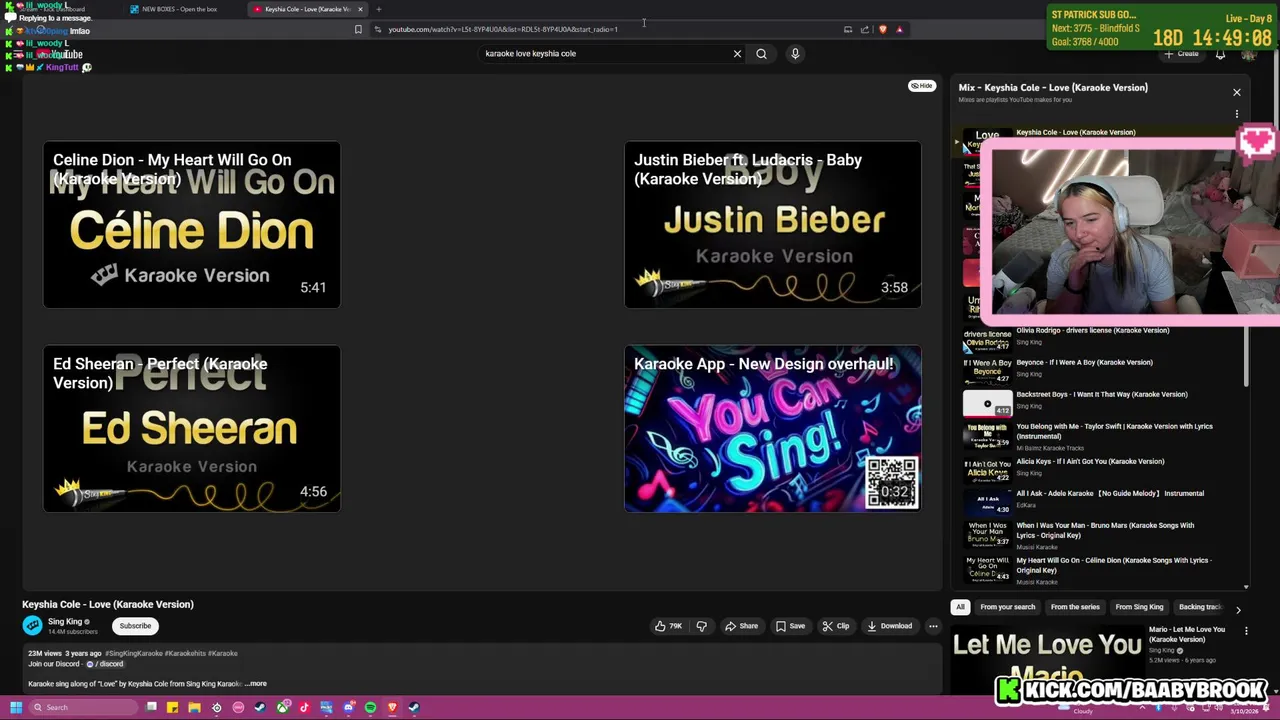Play Ed Sheeran Perfect karaoke end card

click(x=192, y=429)
